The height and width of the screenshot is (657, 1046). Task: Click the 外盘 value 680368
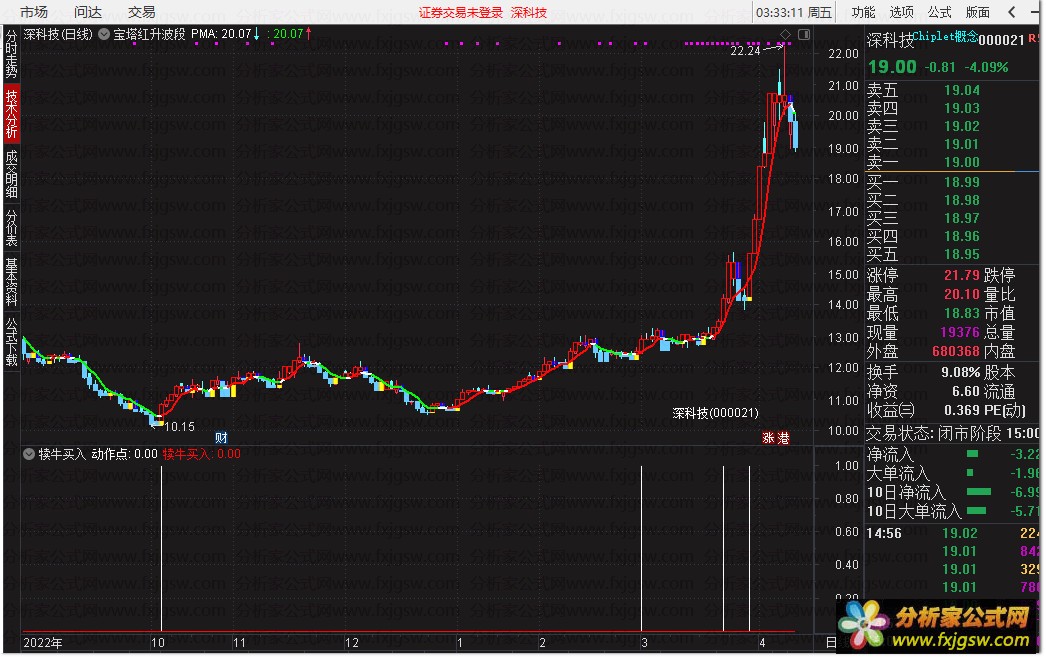(x=955, y=351)
